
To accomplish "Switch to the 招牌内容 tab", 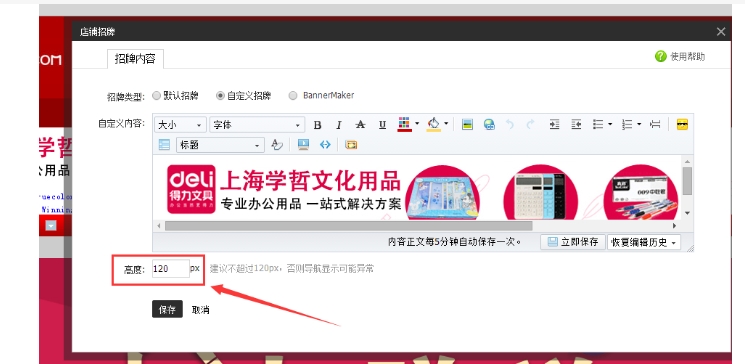I will point(135,59).
